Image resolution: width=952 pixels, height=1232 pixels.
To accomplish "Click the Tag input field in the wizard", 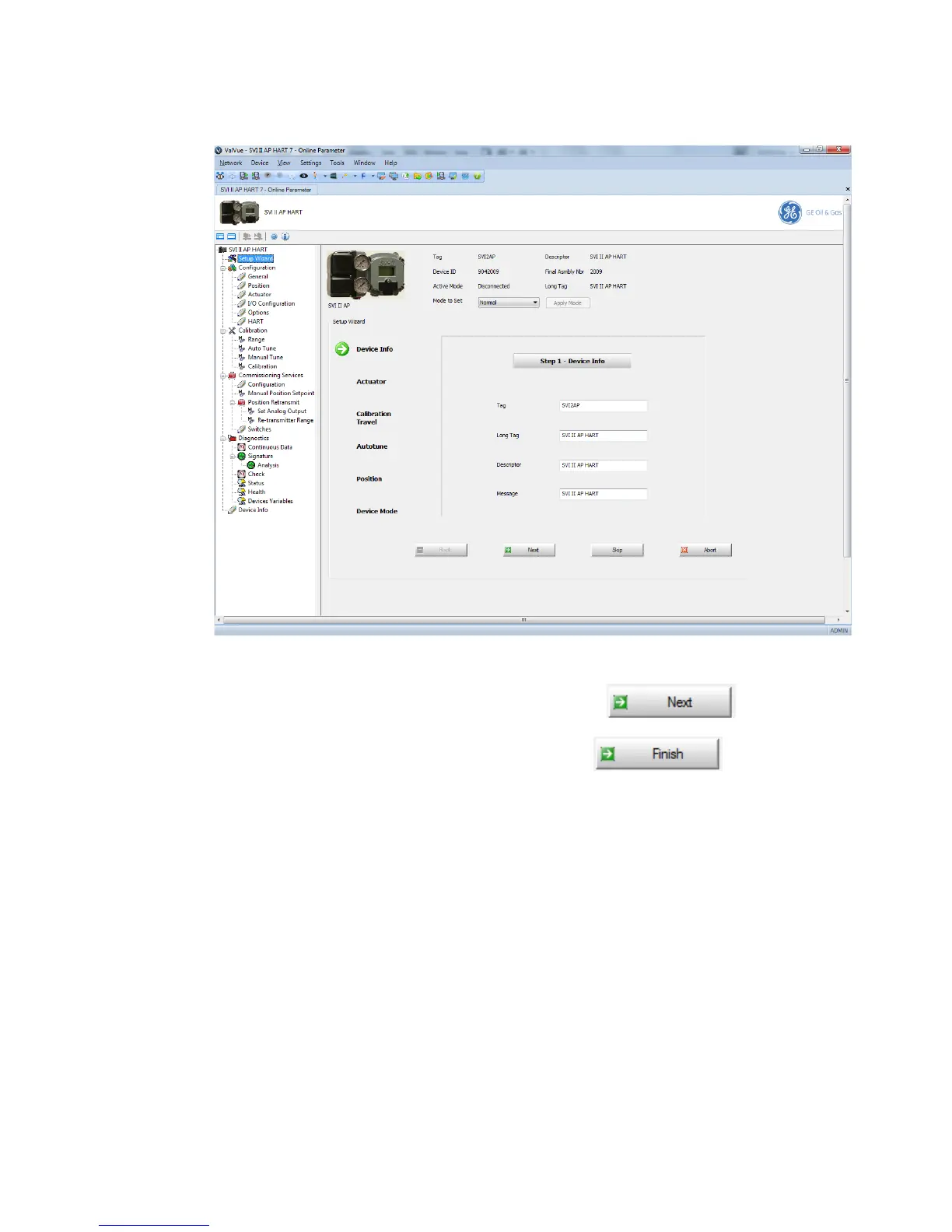I will [x=604, y=405].
